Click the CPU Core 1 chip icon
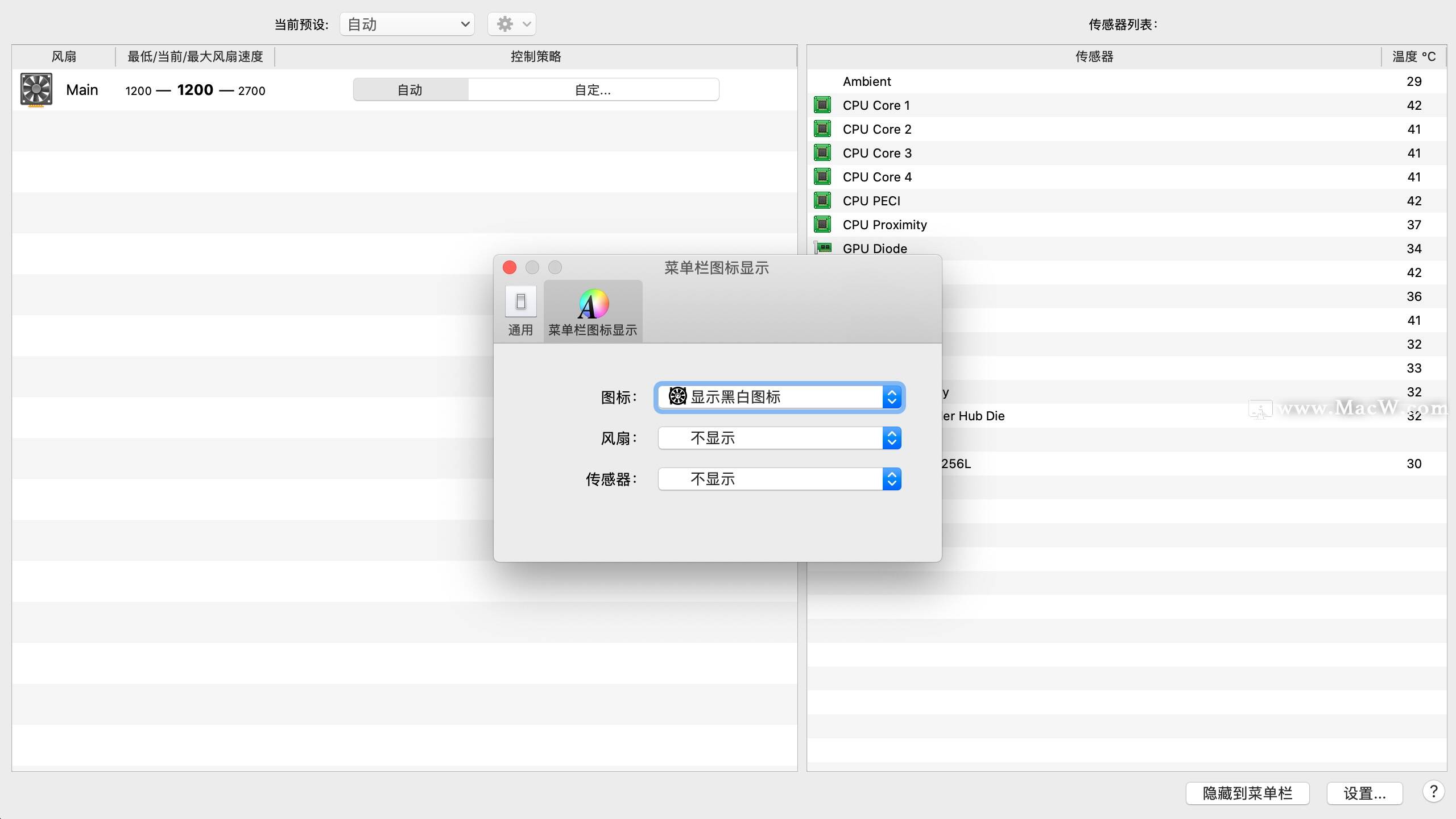 click(x=822, y=105)
